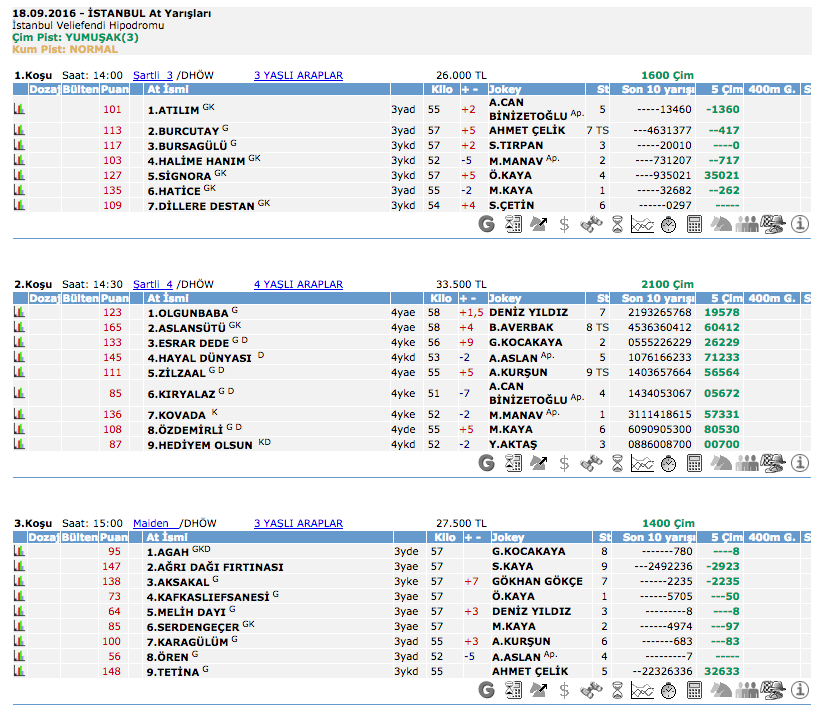Open the dollar sign icon under race 1
This screenshot has height=718, width=835.
coord(565,225)
